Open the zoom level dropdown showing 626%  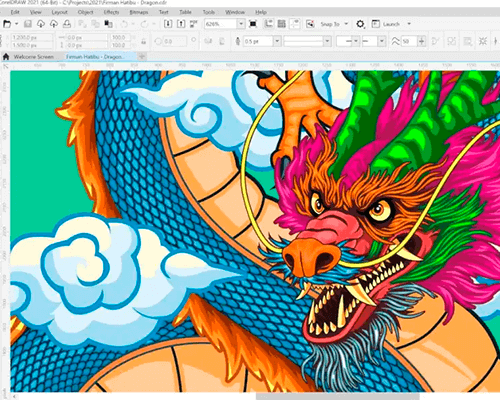click(241, 24)
